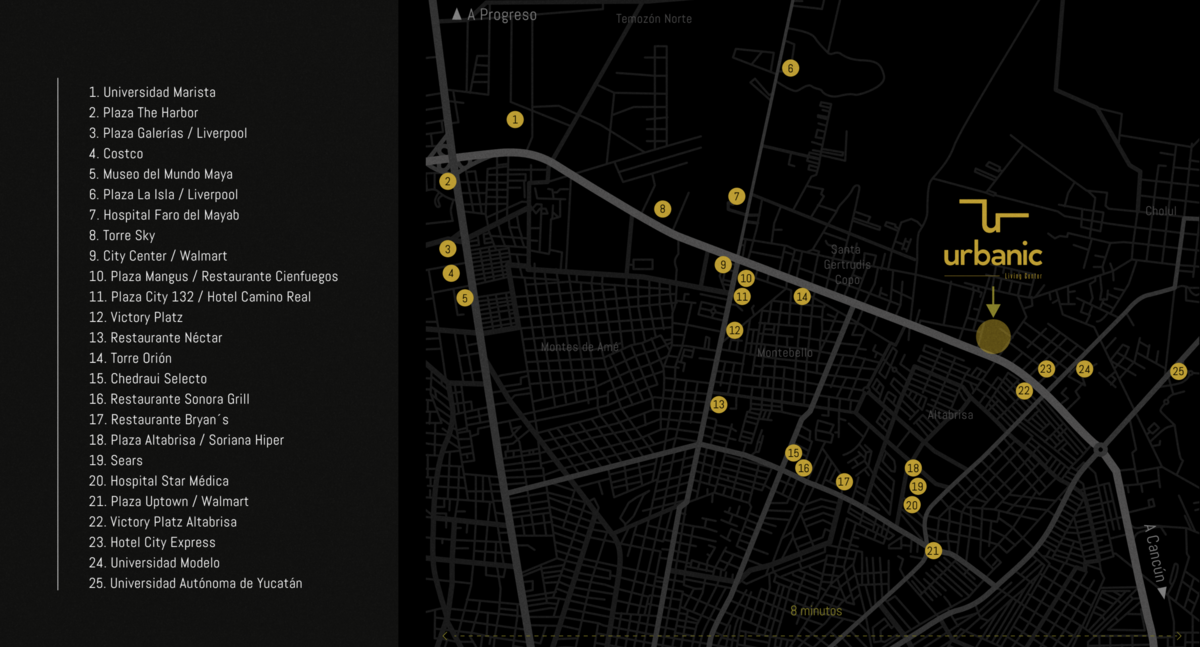Select '20. Hospital Star Médica'
The image size is (1200, 647).
(159, 481)
